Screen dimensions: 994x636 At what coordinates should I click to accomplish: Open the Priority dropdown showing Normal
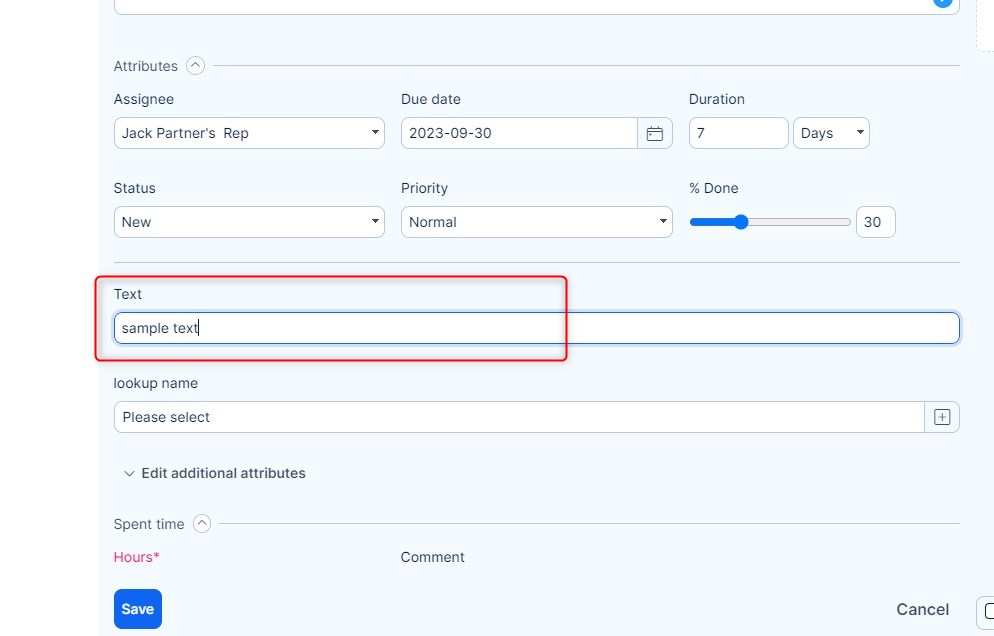tap(536, 222)
